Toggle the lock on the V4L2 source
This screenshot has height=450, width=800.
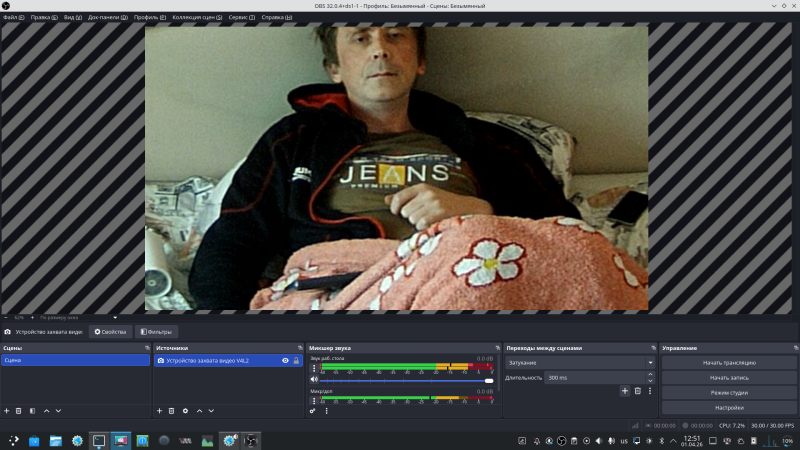(296, 360)
